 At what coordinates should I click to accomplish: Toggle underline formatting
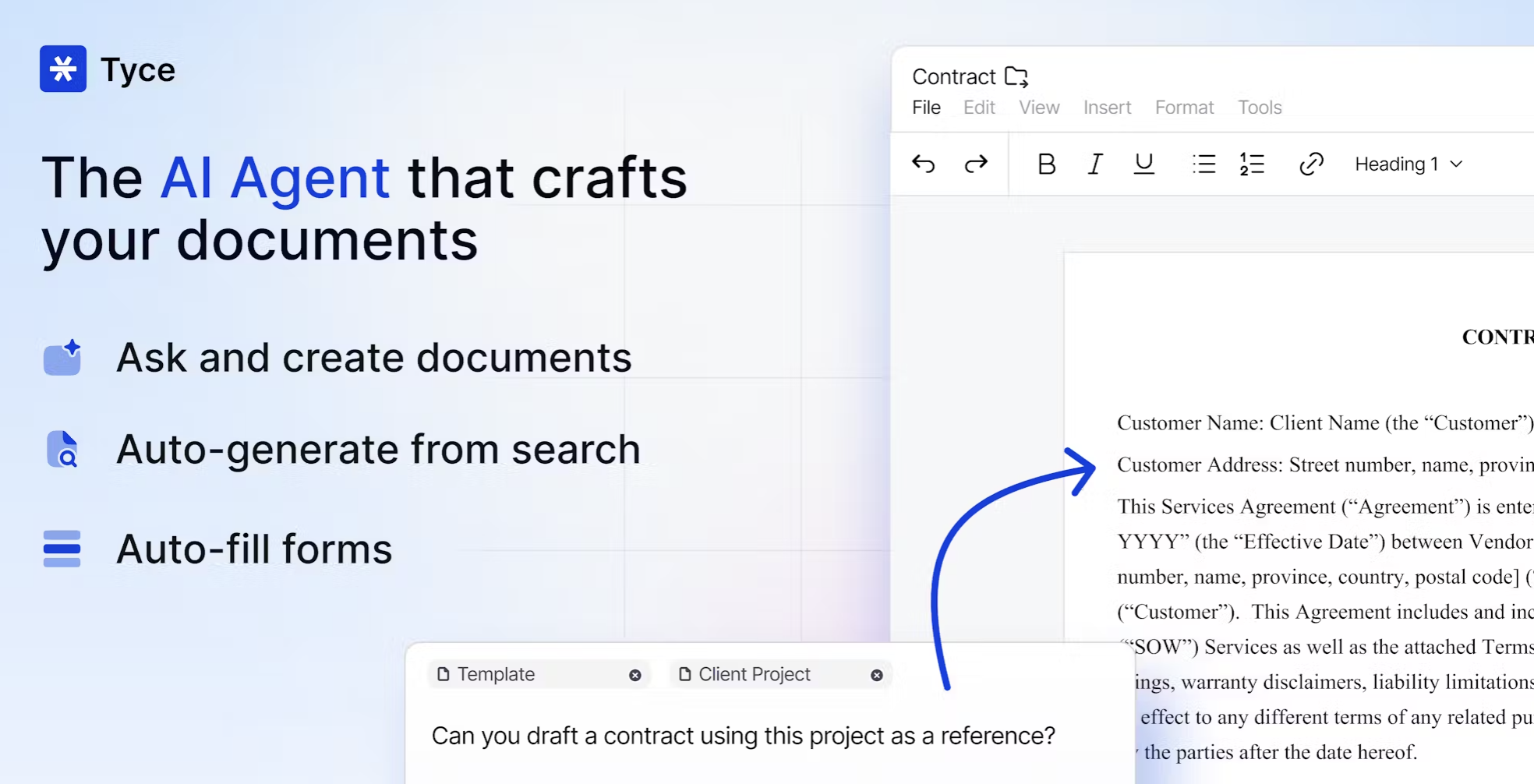1143,164
